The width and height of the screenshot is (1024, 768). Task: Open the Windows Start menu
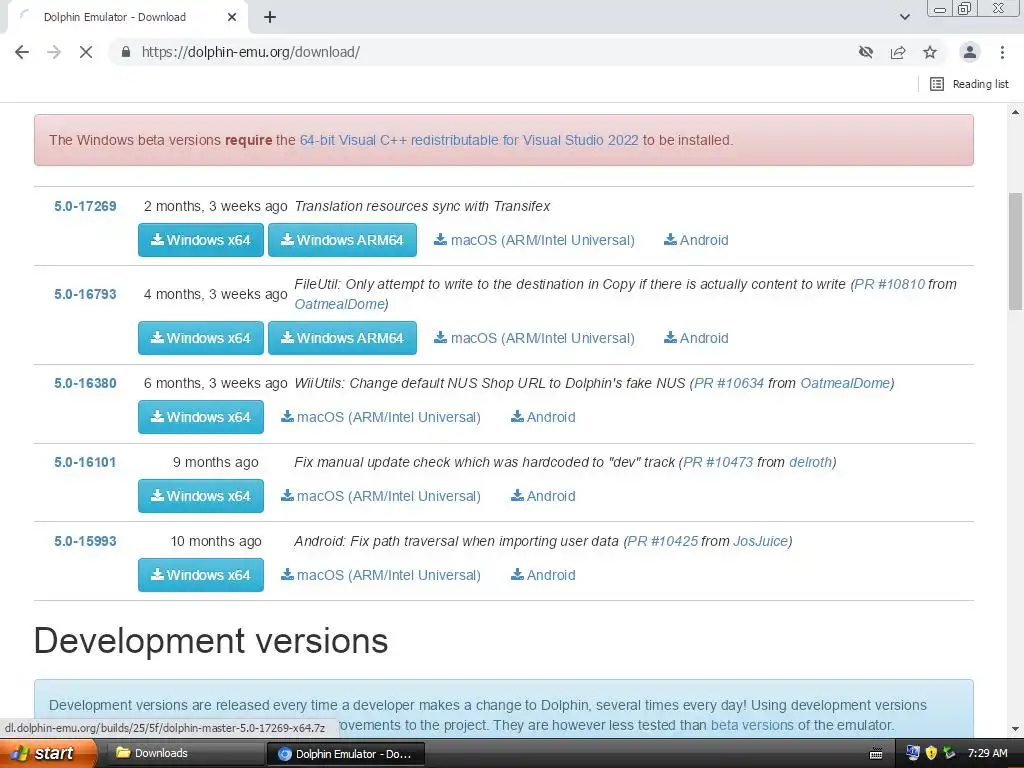pyautogui.click(x=48, y=754)
